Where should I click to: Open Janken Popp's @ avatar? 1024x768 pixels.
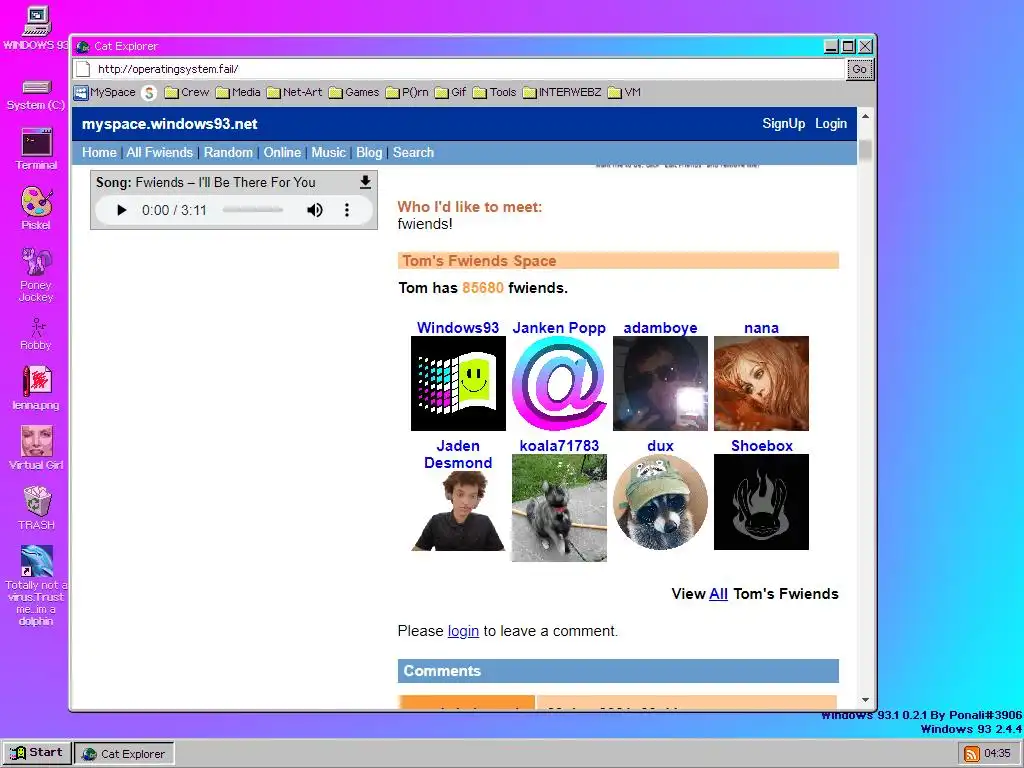pos(559,383)
